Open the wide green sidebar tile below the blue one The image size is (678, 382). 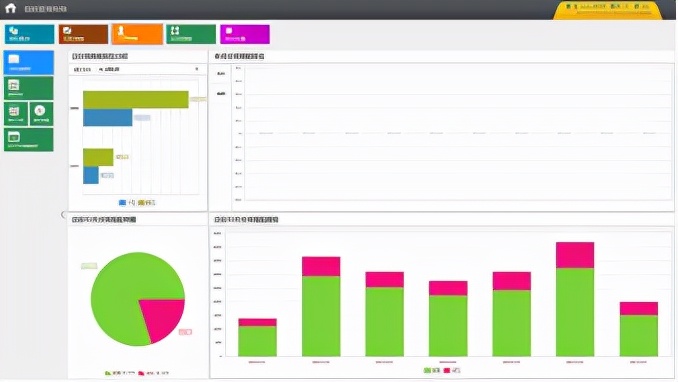pyautogui.click(x=29, y=88)
